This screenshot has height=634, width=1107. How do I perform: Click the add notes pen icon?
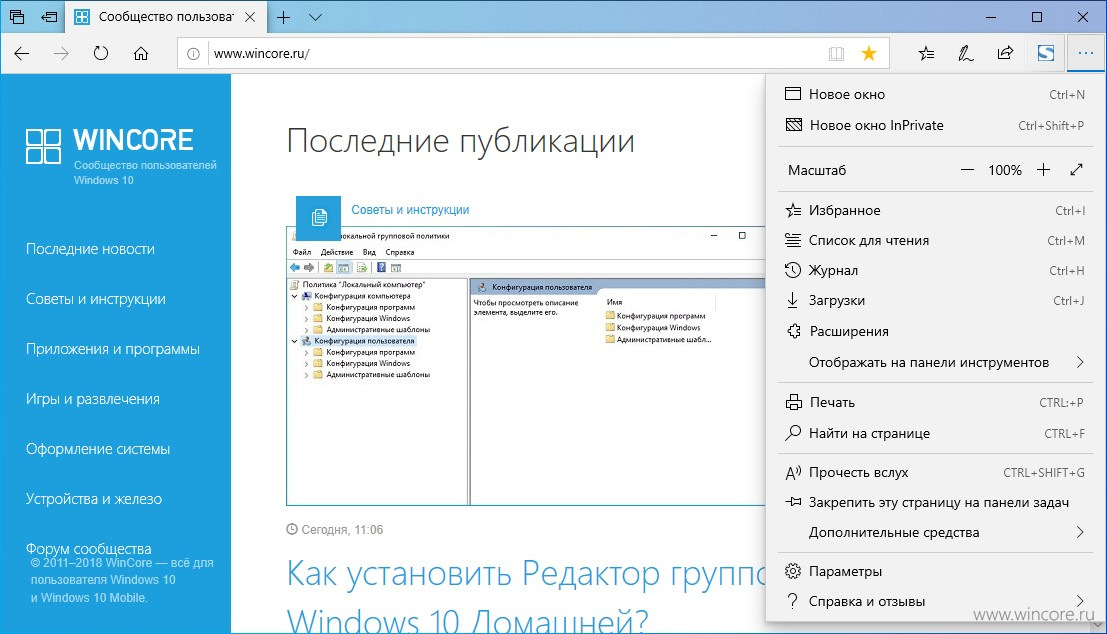click(x=965, y=54)
